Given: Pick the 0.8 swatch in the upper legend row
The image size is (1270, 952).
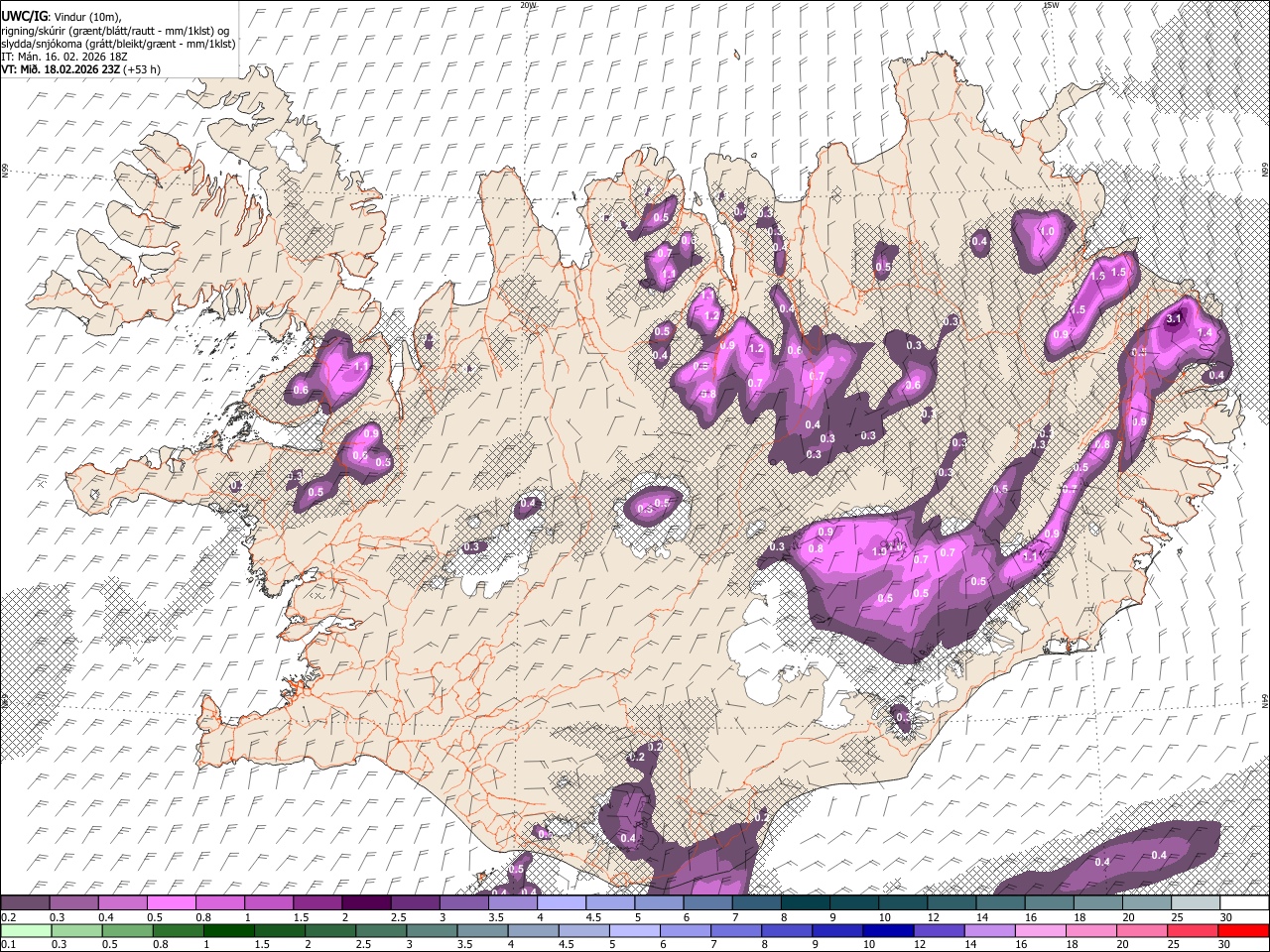Looking at the screenshot, I should (219, 903).
